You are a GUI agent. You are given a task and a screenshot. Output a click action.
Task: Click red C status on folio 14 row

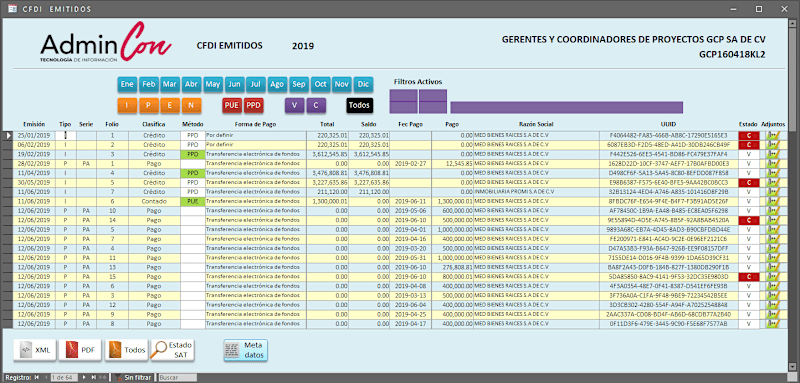(749, 220)
